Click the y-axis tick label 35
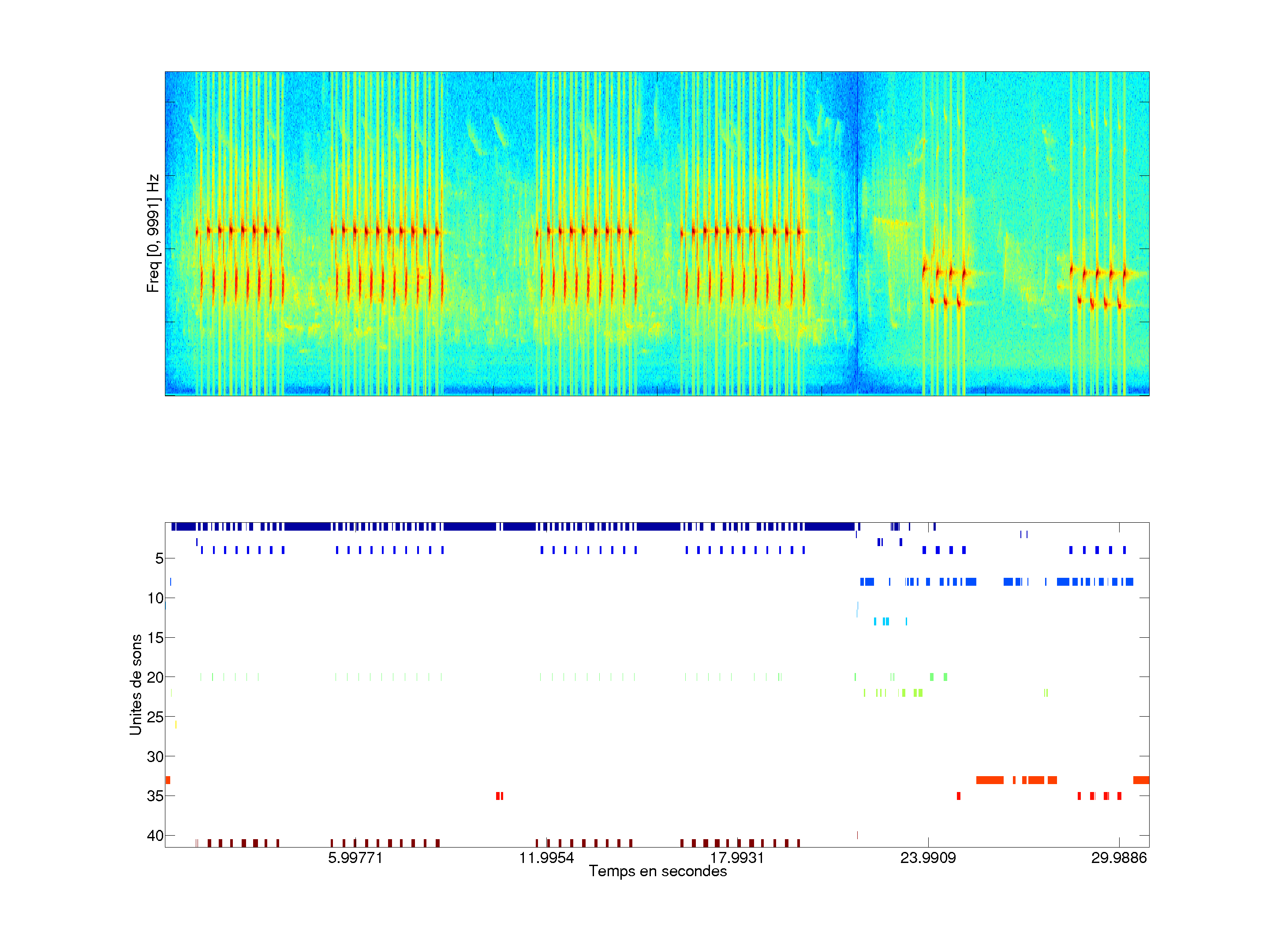Image resolution: width=1270 pixels, height=952 pixels. point(155,796)
